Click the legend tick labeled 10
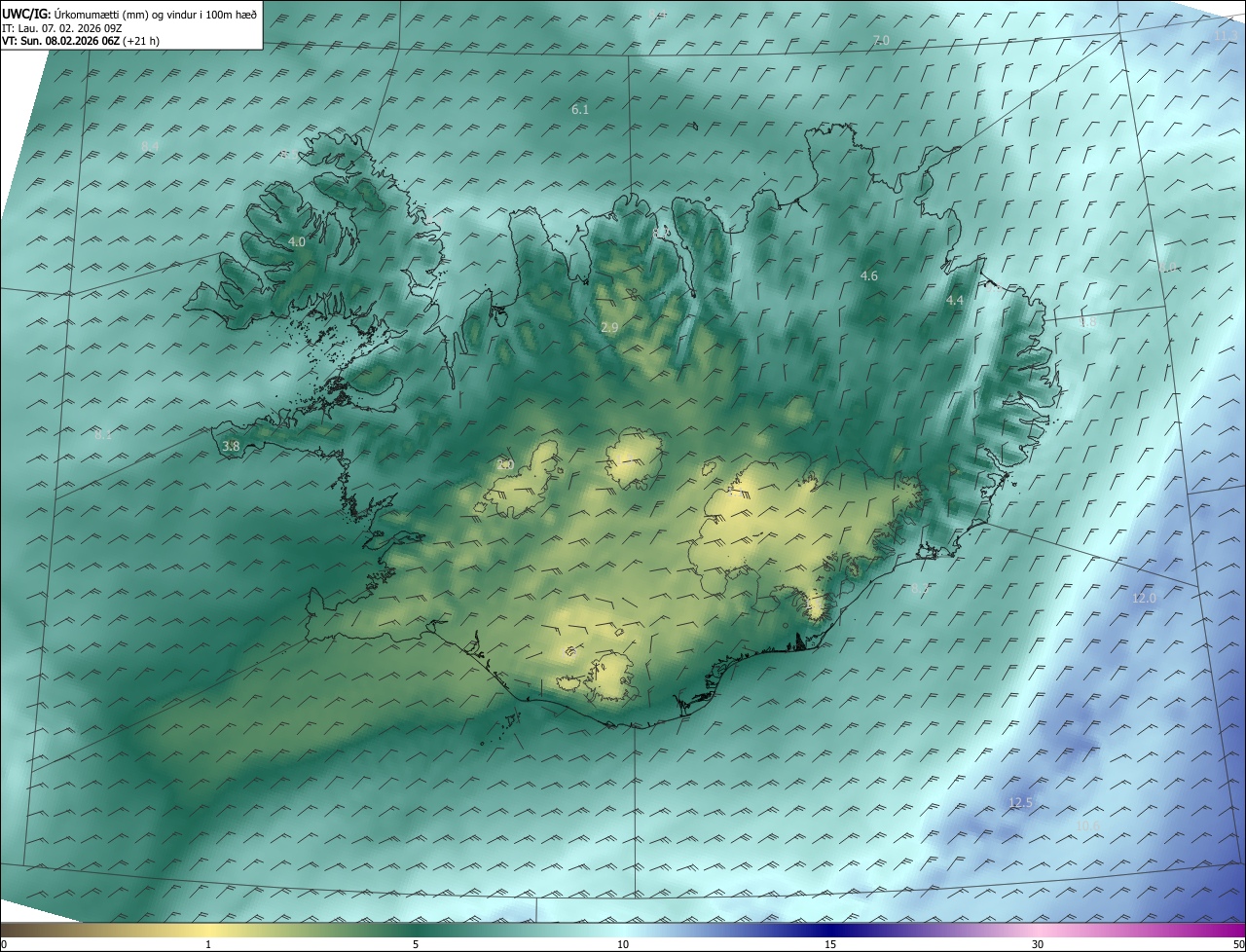The image size is (1246, 952). 623,944
